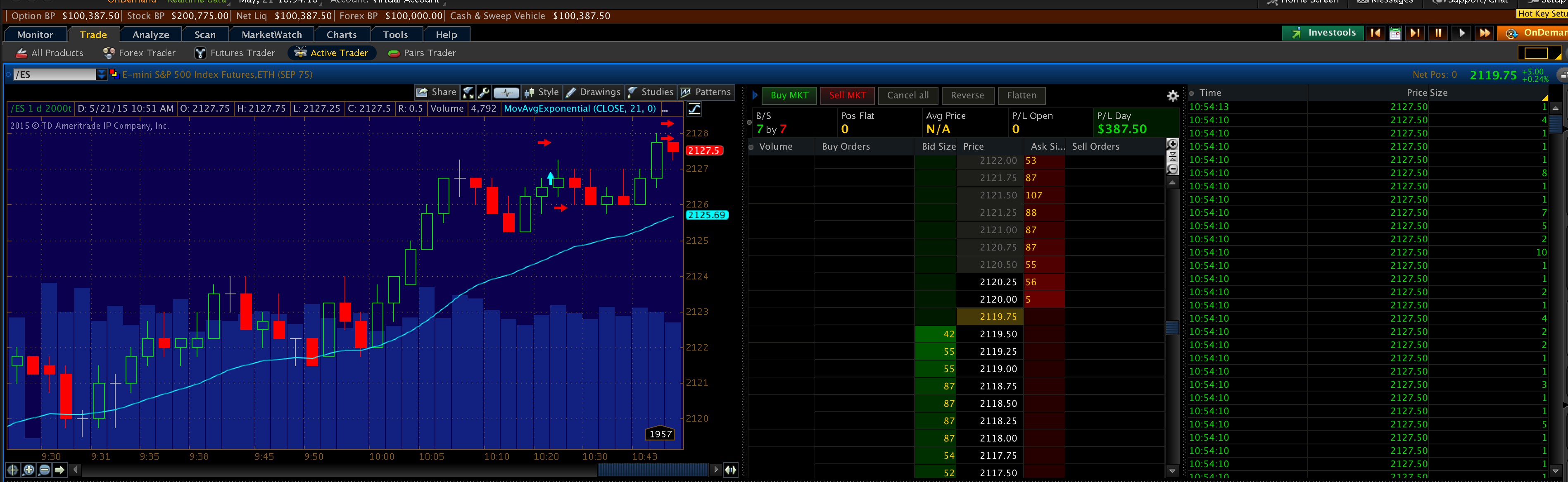Click the /ES symbol input field

pyautogui.click(x=55, y=74)
